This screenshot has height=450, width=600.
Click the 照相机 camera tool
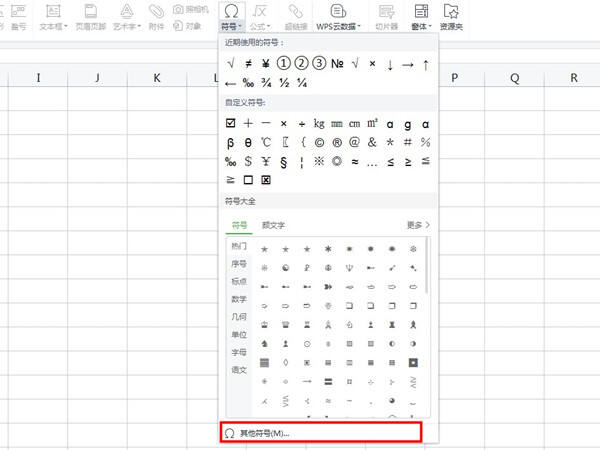click(x=190, y=10)
